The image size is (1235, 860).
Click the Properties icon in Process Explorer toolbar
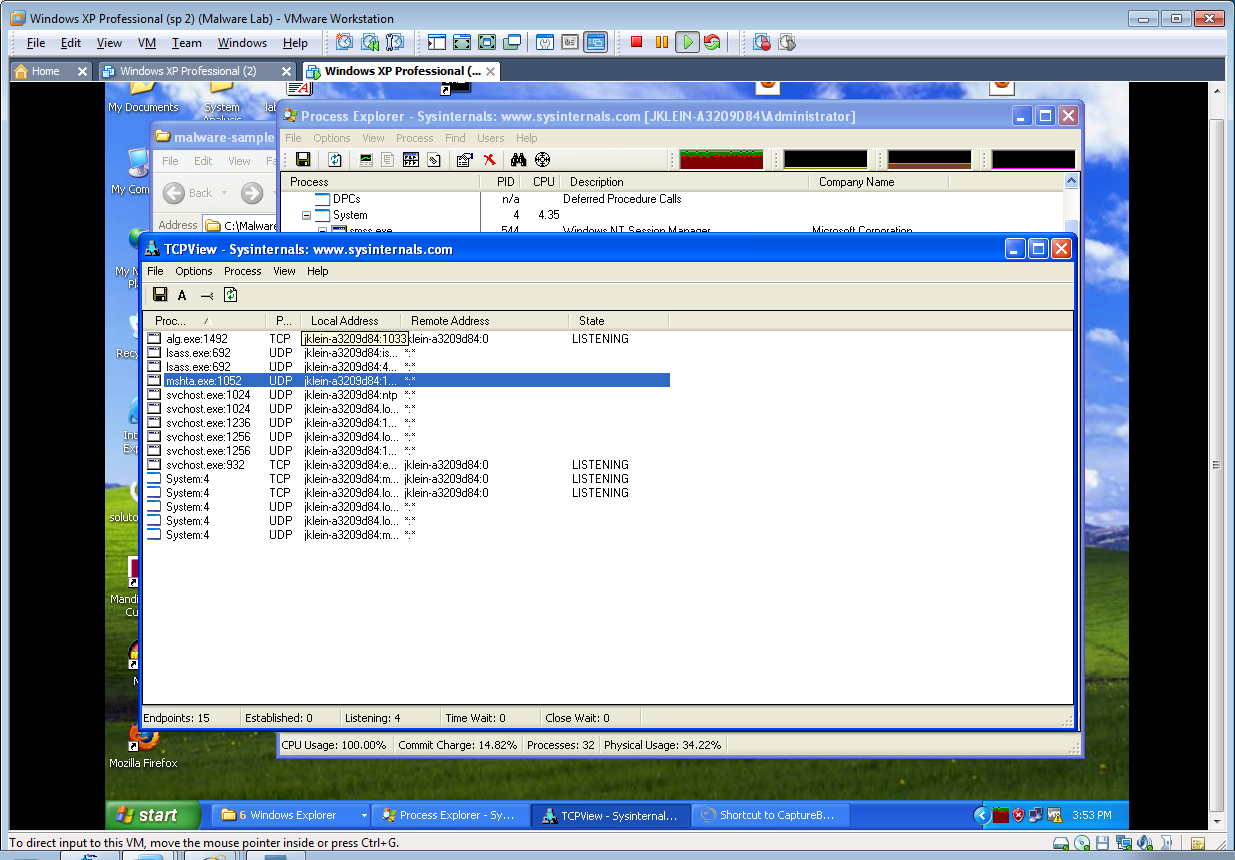coord(464,160)
